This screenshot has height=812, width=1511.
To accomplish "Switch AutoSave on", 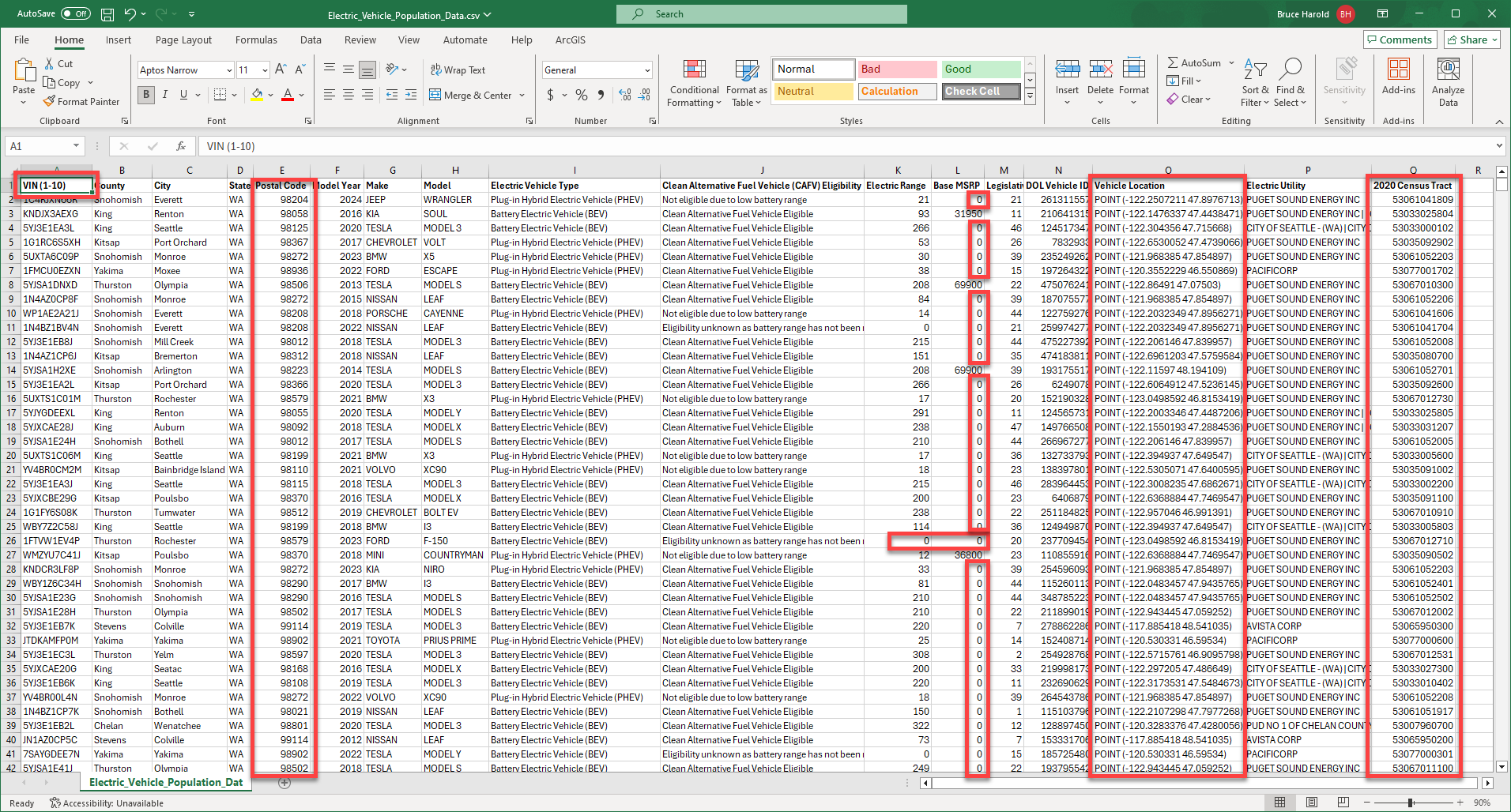I will point(75,13).
